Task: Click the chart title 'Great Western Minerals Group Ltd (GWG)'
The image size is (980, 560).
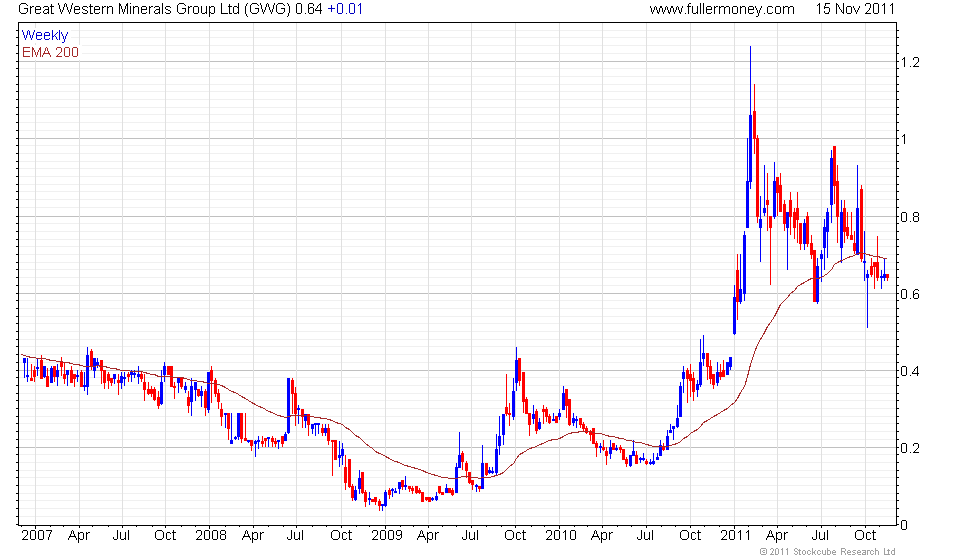Action: [155, 9]
